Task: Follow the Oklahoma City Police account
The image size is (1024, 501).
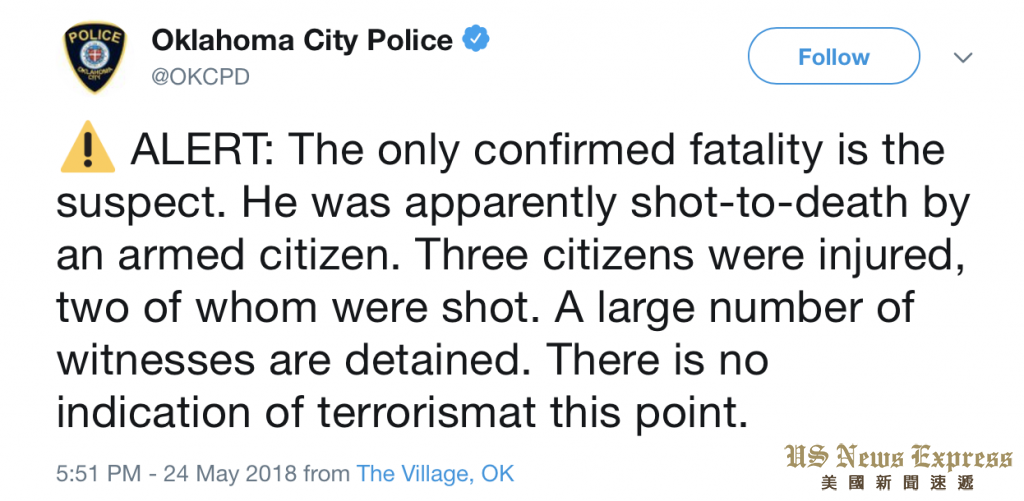Action: [x=834, y=57]
